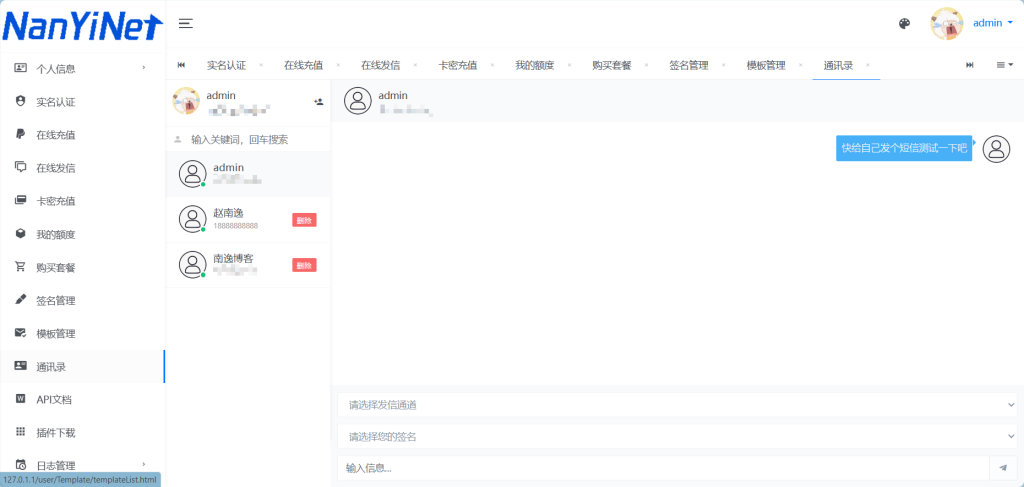This screenshot has width=1024, height=487.
Task: Close the 卡密充值 tab
Action: [492, 65]
